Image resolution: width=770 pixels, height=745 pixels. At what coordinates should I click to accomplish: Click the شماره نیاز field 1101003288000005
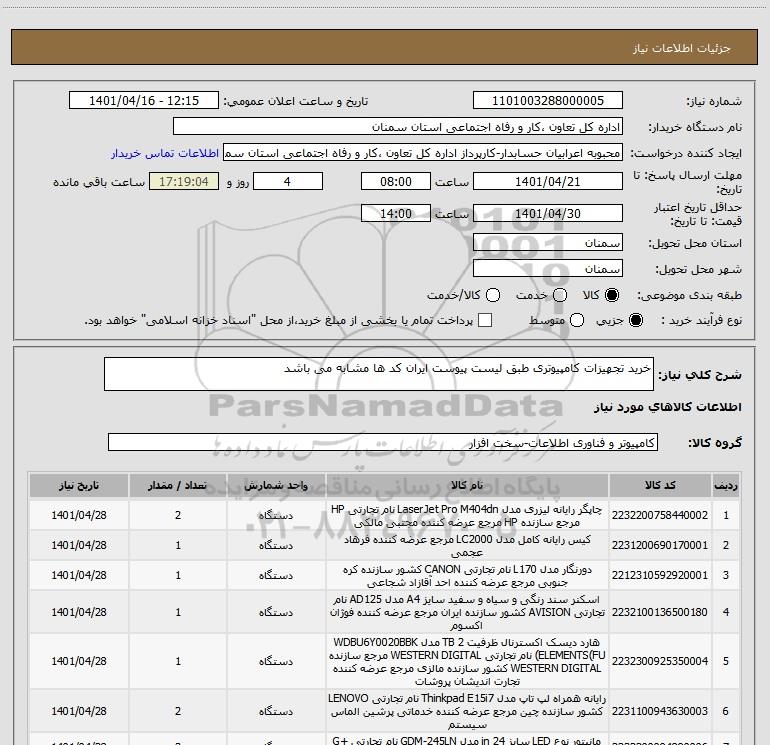pos(548,101)
